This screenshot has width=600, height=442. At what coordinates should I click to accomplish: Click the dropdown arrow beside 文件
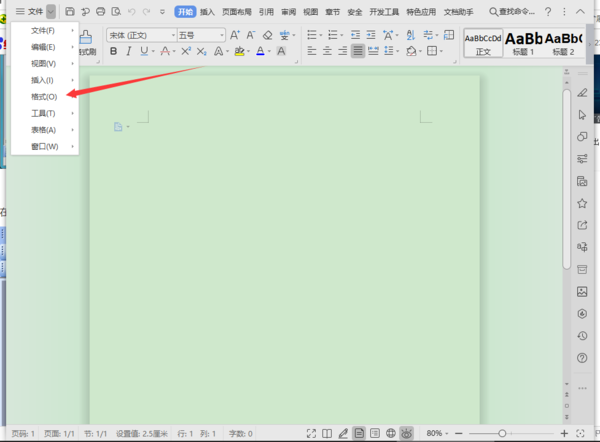[51, 11]
